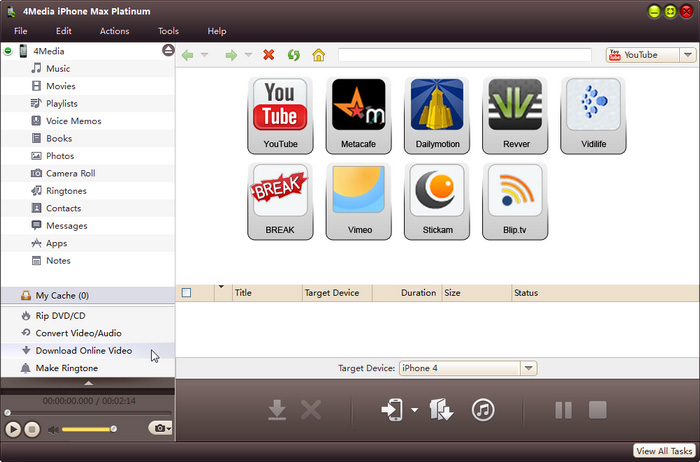This screenshot has height=462, width=700.
Task: Click the red stop loading icon
Action: pyautogui.click(x=268, y=55)
